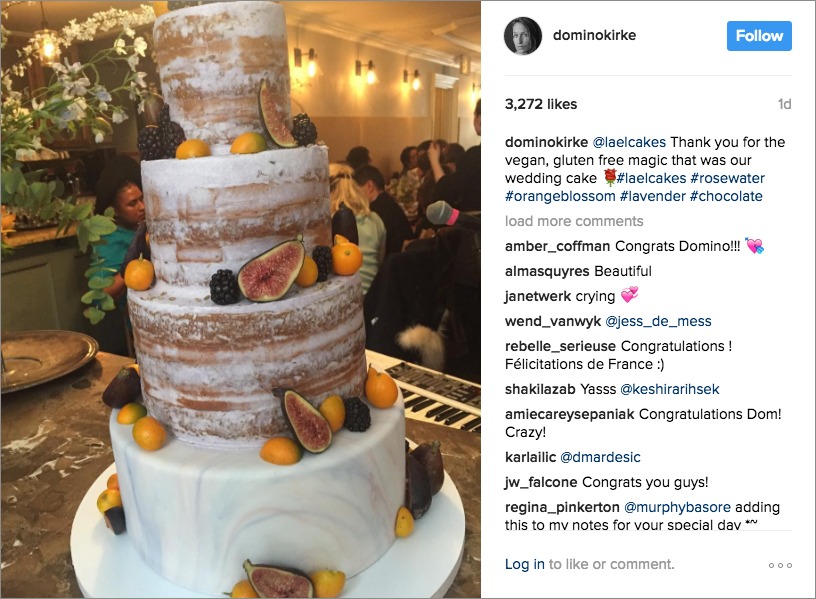816x599 pixels.
Task: Click the @keshirarihsek mention
Action: pos(670,389)
